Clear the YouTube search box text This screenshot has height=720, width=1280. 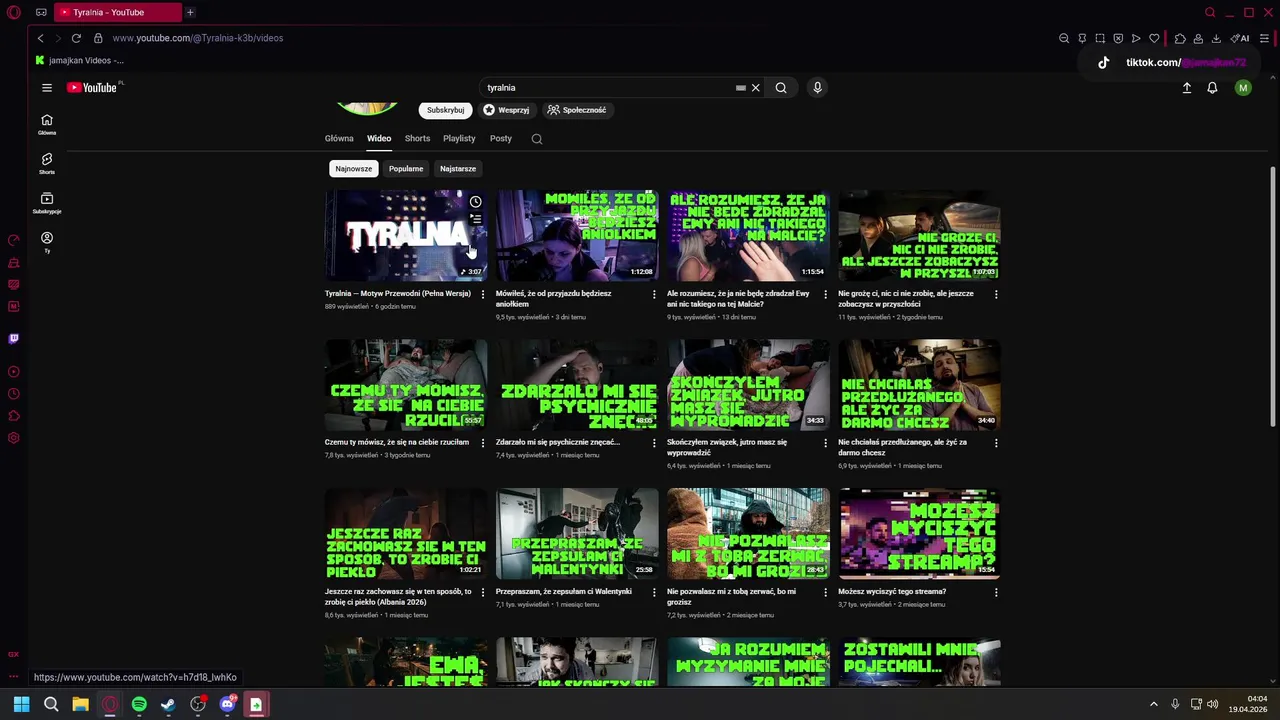click(756, 88)
